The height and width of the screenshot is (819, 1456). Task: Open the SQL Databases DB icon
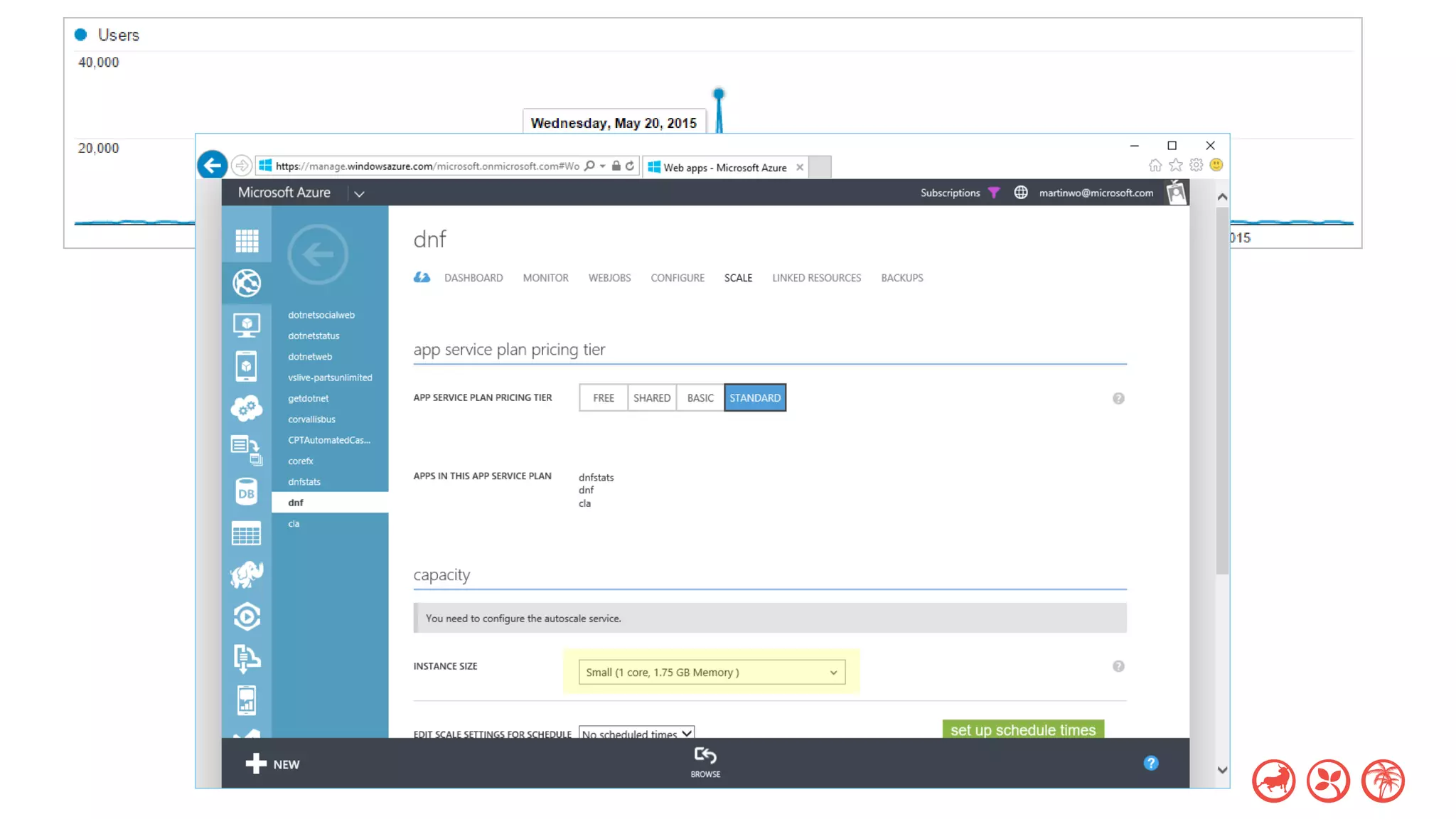(246, 492)
